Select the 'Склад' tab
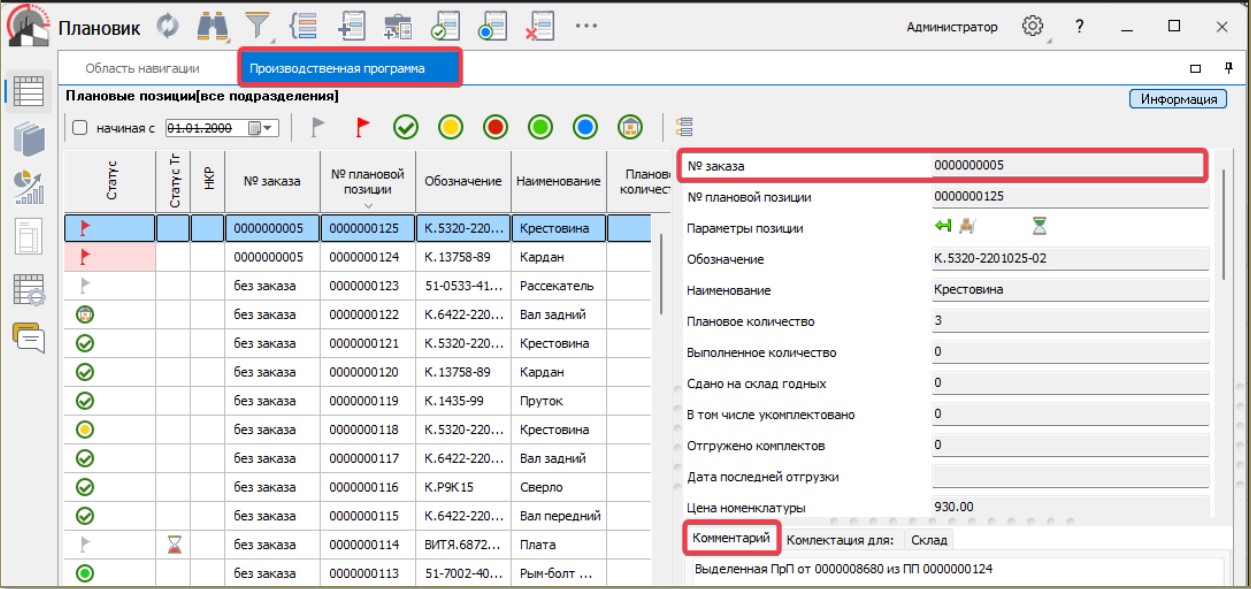The width and height of the screenshot is (1251, 589). 928,540
